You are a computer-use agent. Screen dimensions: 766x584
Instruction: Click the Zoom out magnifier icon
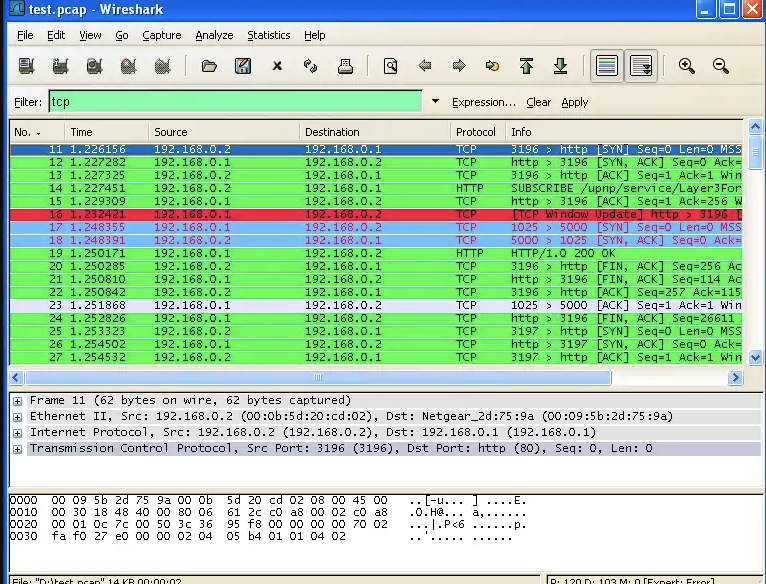click(720, 66)
